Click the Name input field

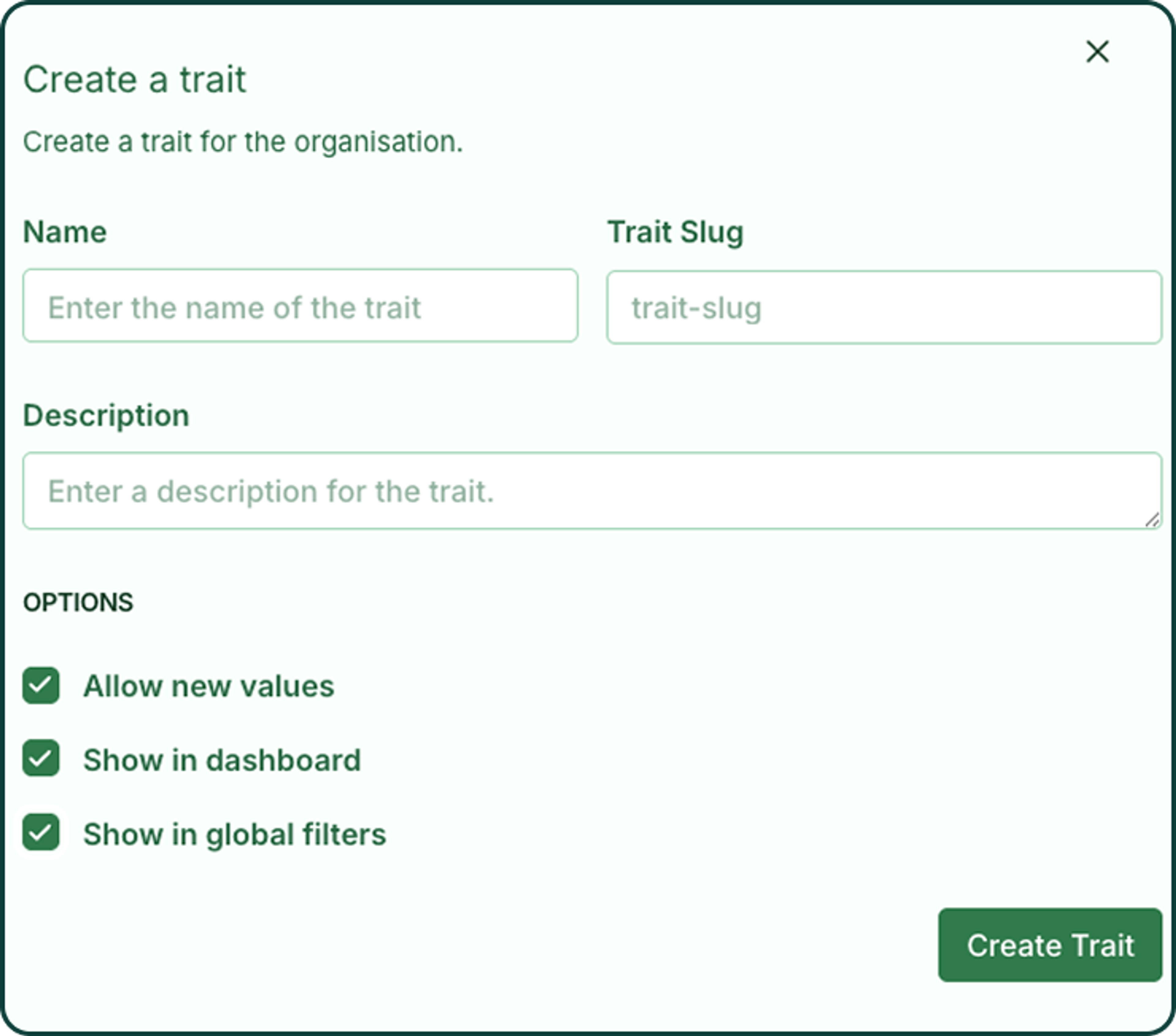pos(300,306)
